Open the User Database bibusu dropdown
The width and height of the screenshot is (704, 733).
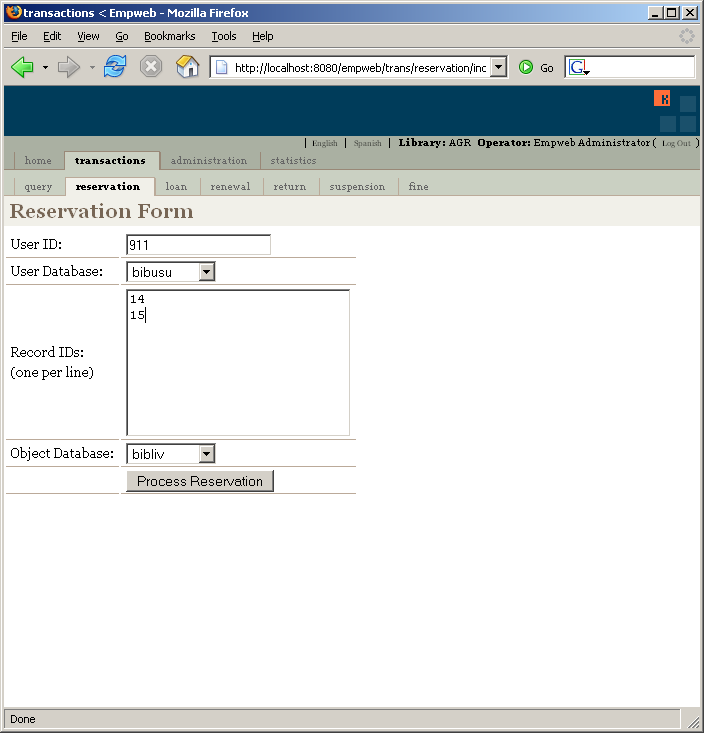click(x=206, y=272)
